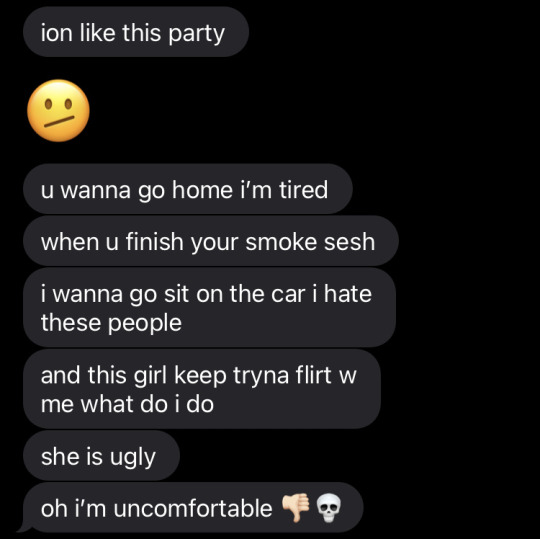Tap the word "party" in the top bubble
The width and height of the screenshot is (540, 539).
196,34
